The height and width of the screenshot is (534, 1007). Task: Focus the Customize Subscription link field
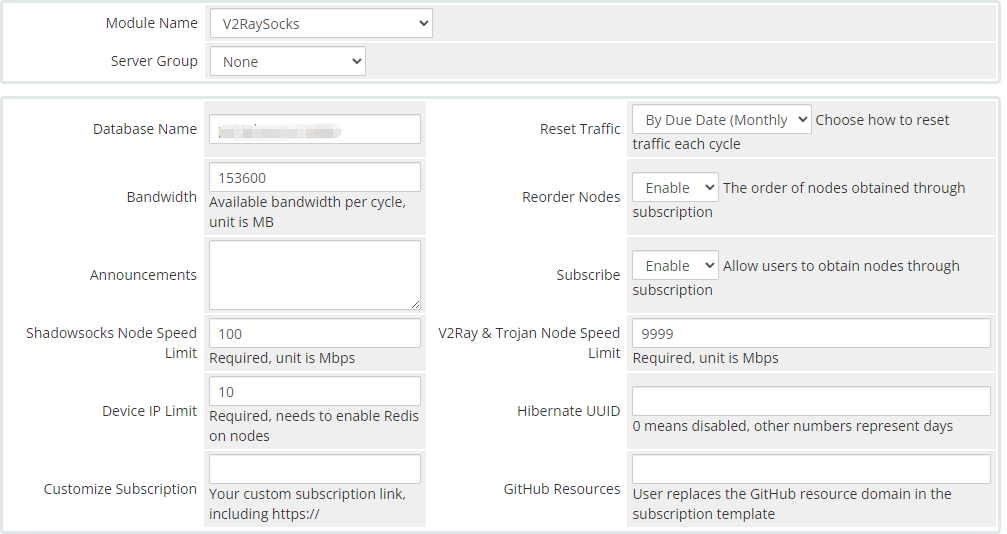[315, 470]
